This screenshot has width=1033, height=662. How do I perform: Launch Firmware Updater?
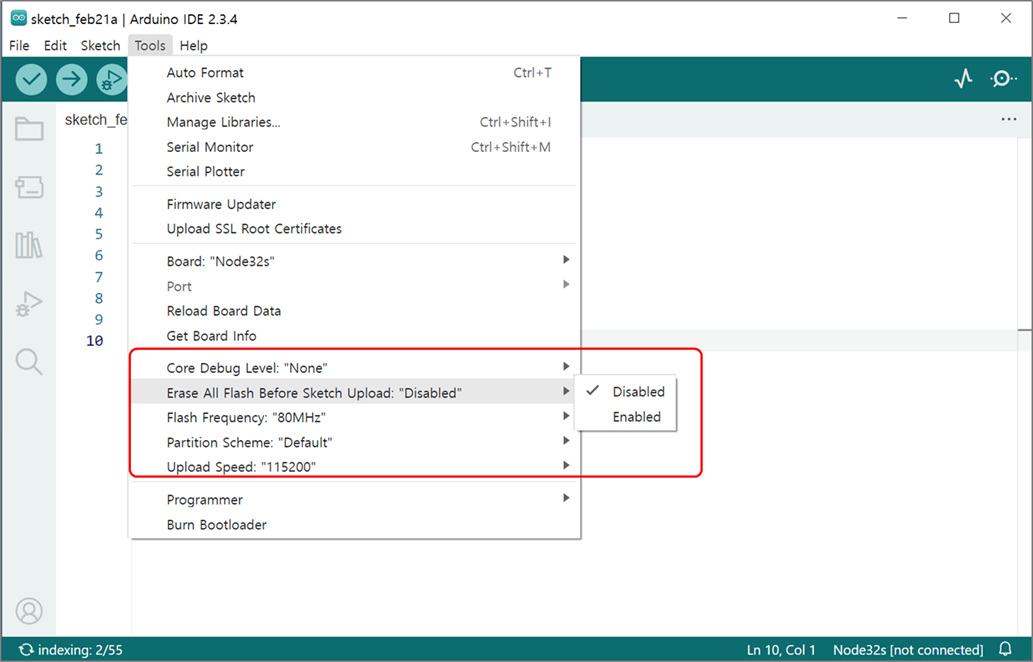pos(356,204)
